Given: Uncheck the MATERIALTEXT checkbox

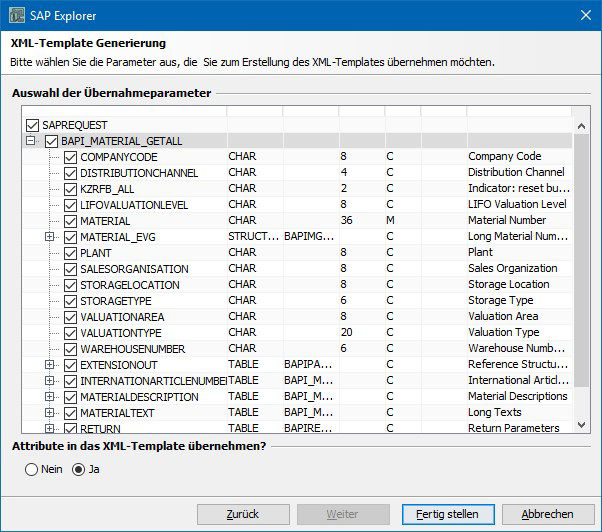Looking at the screenshot, I should [x=70, y=413].
